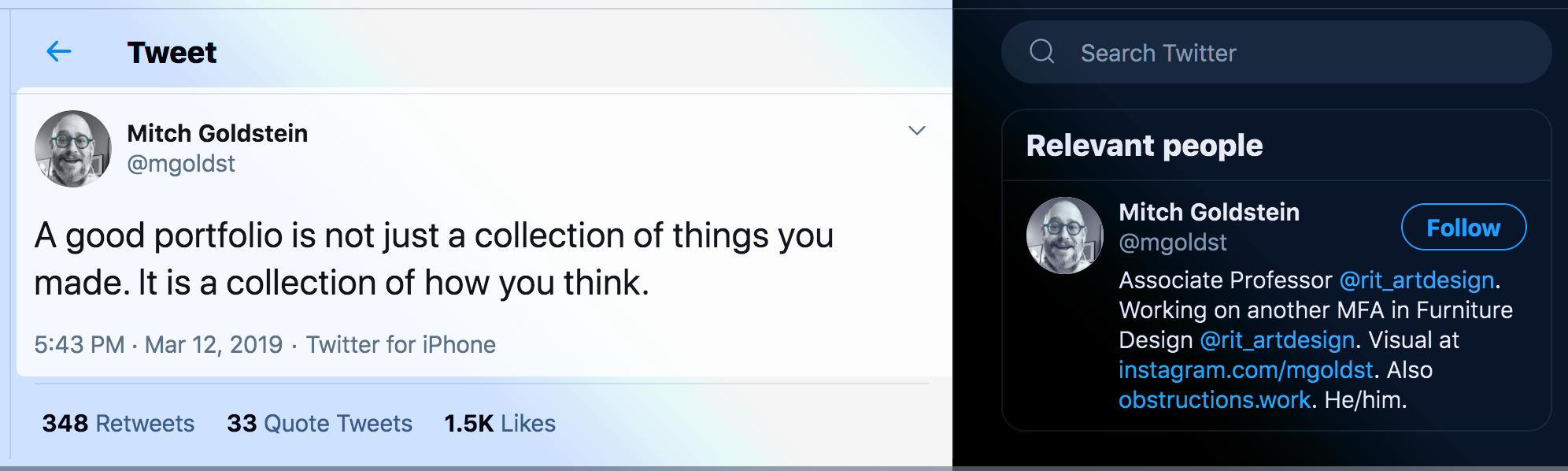Visit the obstructions.work link
The width and height of the screenshot is (1568, 471).
[1214, 400]
